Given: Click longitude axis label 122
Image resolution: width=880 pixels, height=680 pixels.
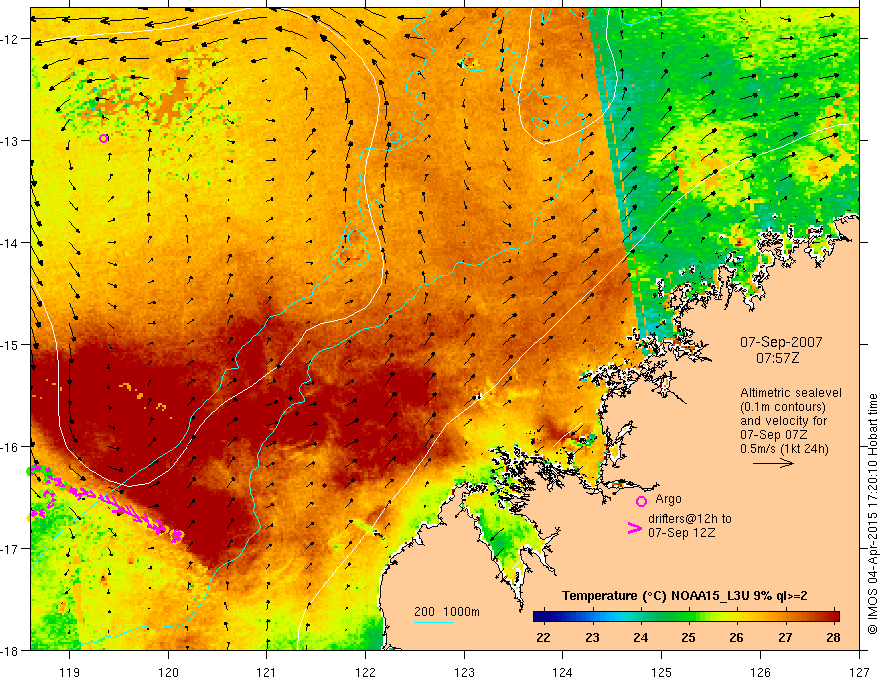Looking at the screenshot, I should click(x=365, y=672).
